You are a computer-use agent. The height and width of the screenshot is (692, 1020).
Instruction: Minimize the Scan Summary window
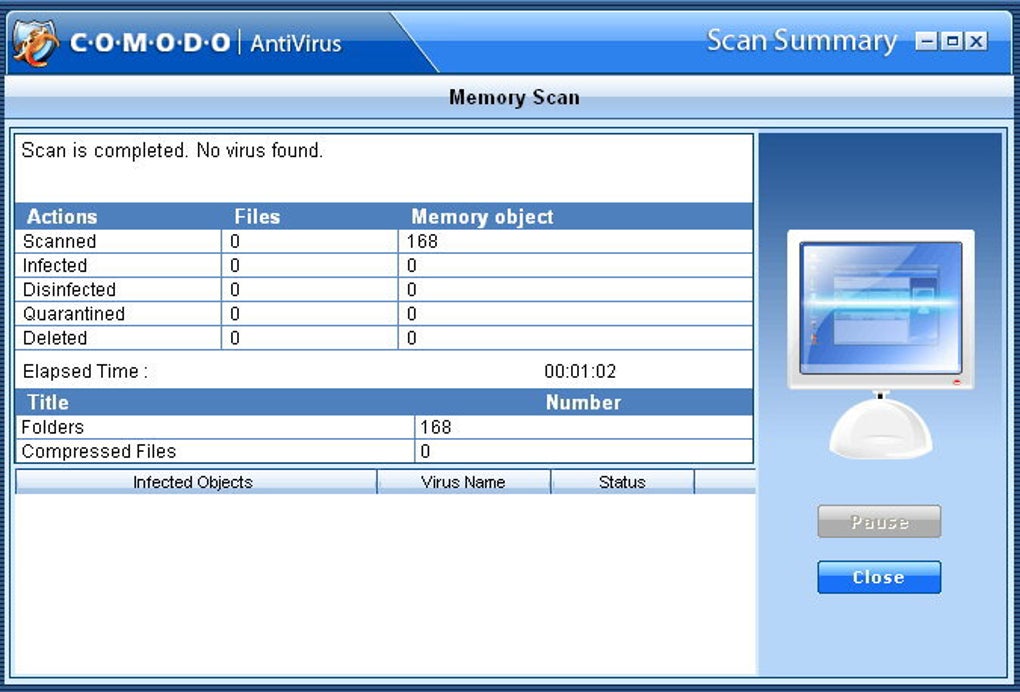point(927,42)
